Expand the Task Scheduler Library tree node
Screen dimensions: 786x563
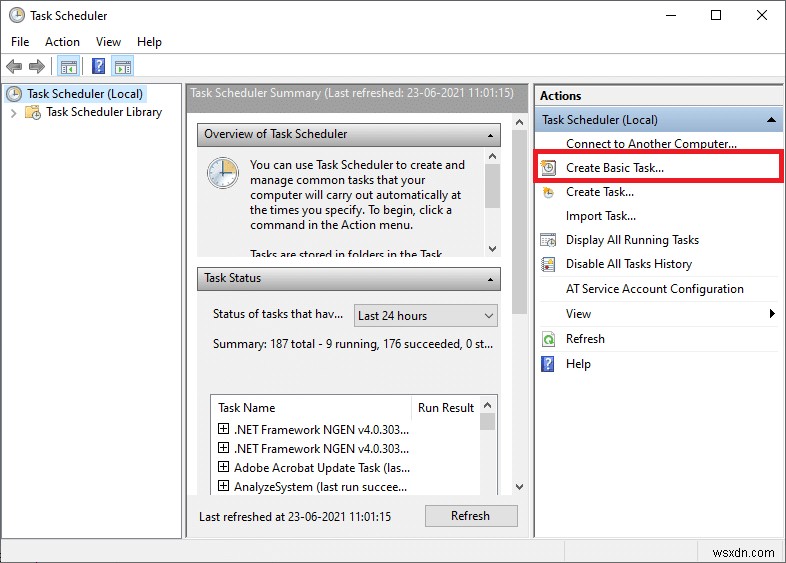point(14,113)
